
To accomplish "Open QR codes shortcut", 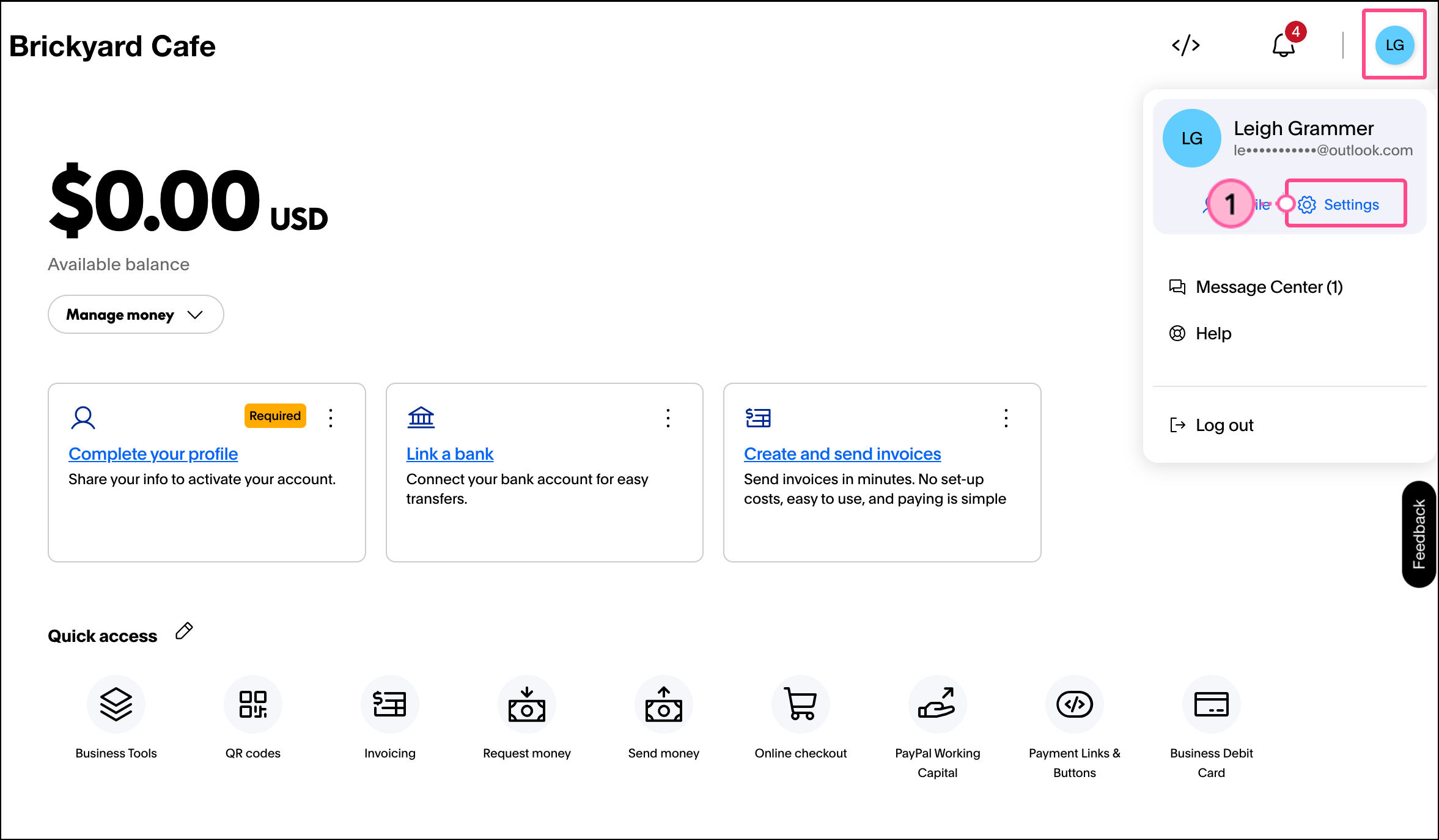I will 253,718.
